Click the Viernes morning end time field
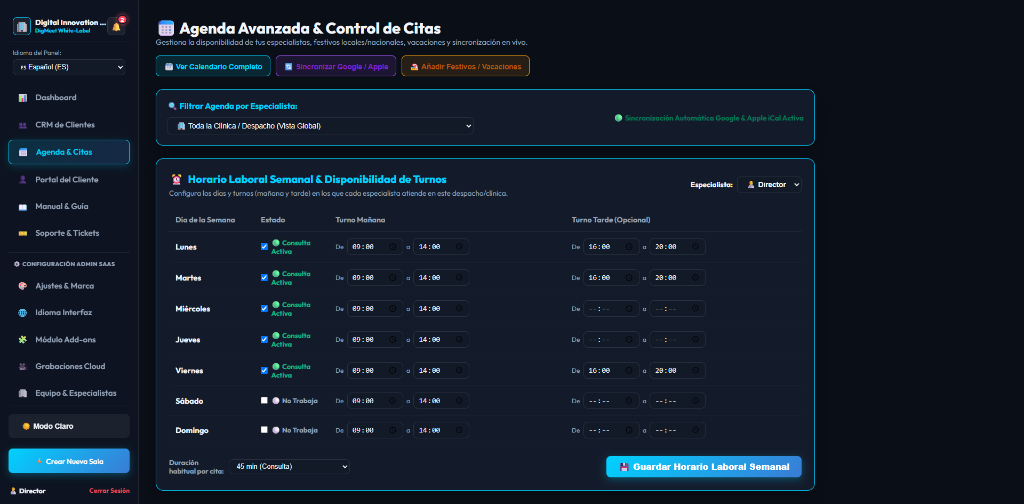This screenshot has height=504, width=1024. (x=441, y=370)
